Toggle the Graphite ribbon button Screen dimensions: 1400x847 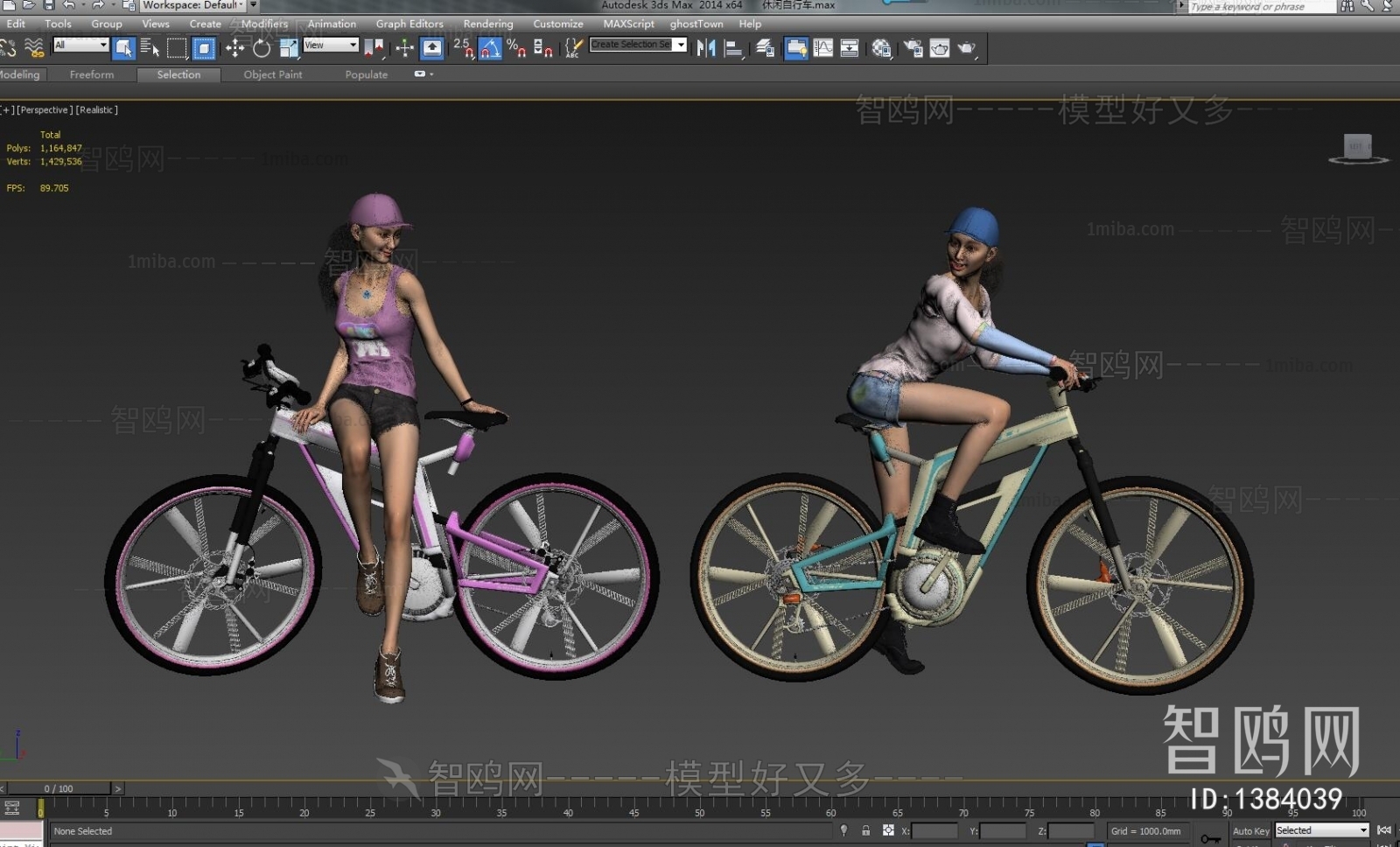point(795,48)
